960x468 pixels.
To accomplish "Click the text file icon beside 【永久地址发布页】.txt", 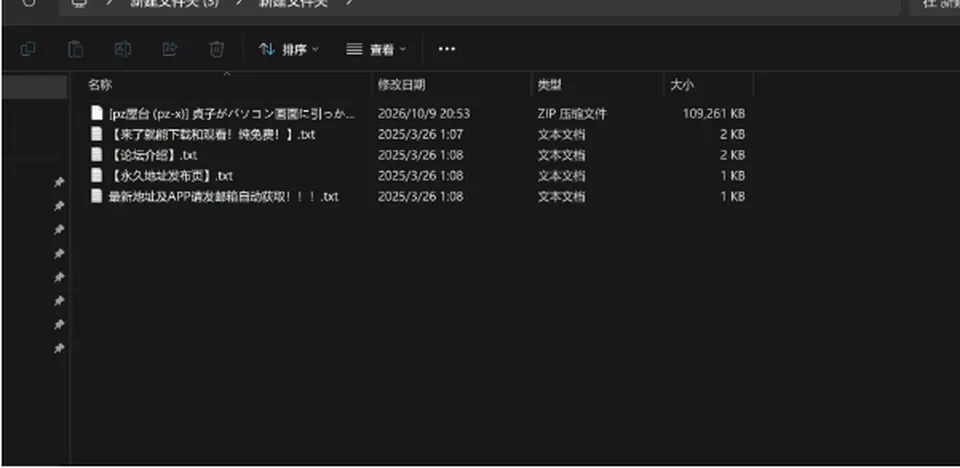I will pos(97,175).
